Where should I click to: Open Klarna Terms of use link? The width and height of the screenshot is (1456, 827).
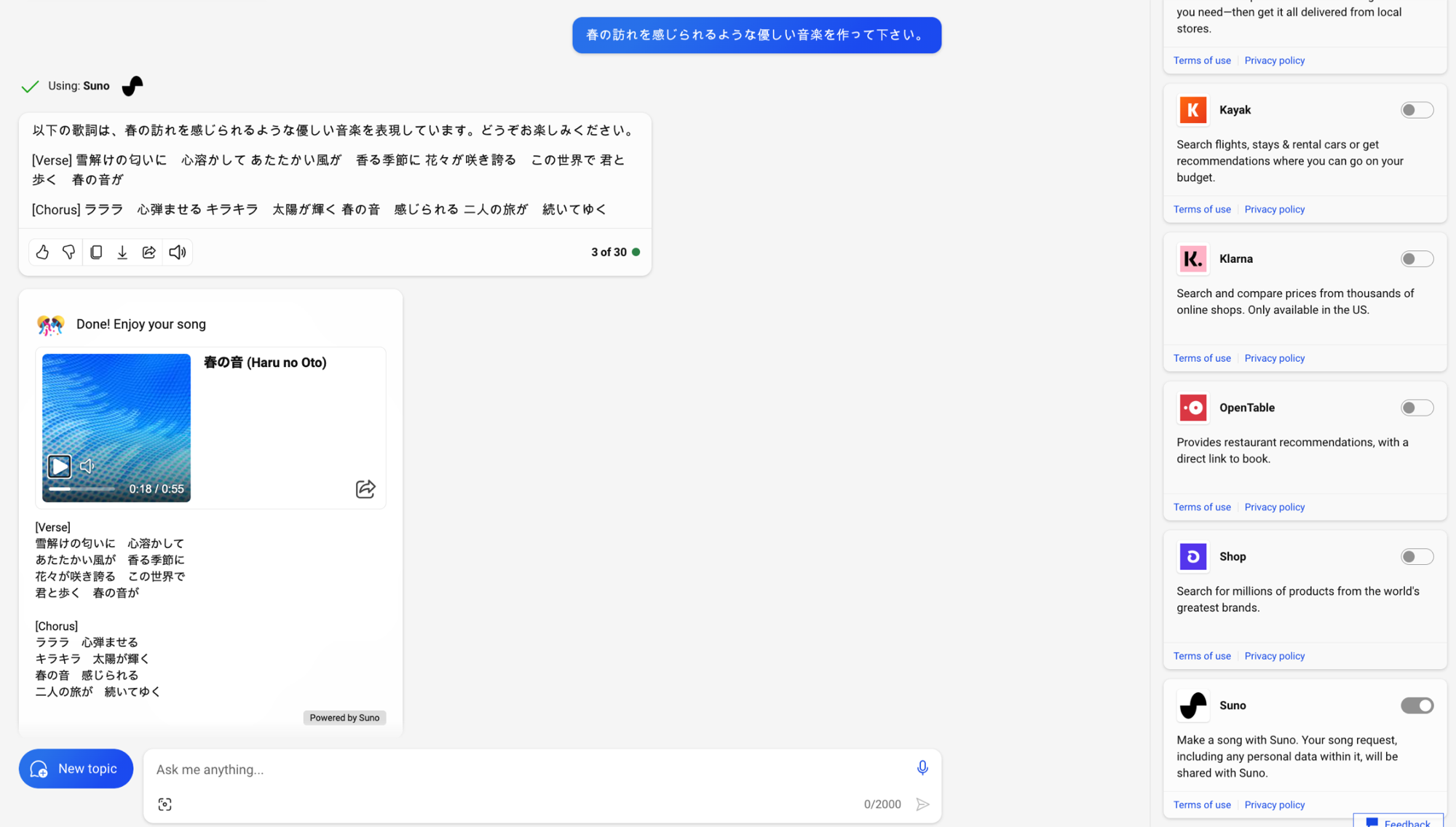(x=1202, y=358)
